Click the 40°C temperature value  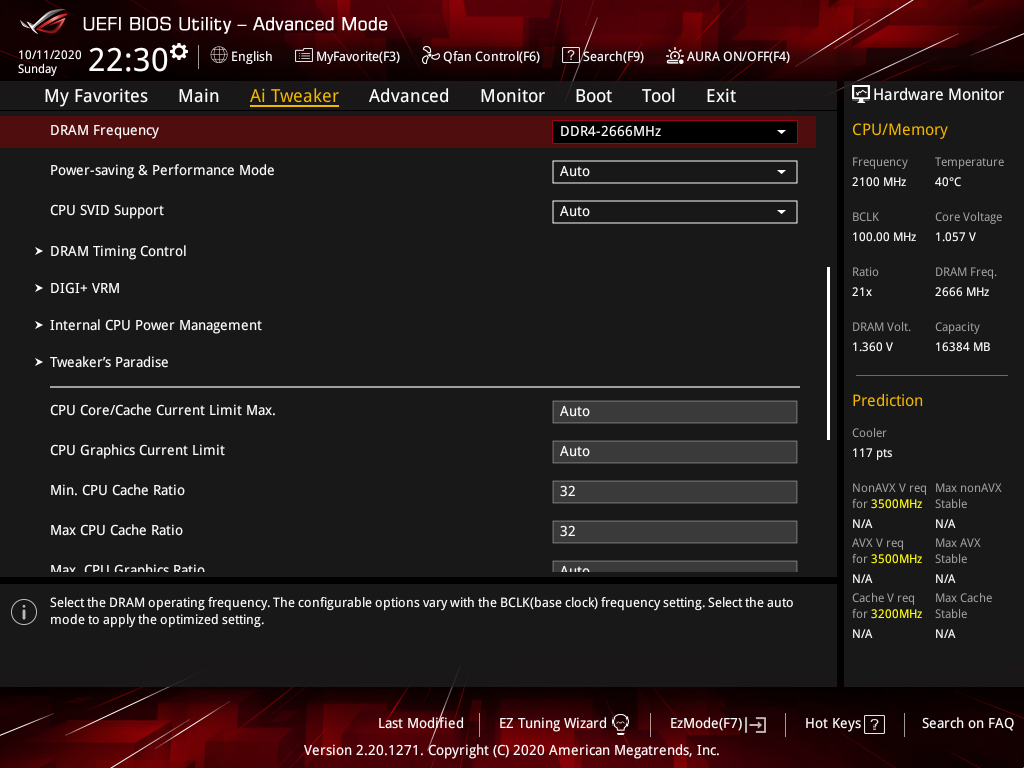pyautogui.click(x=948, y=182)
